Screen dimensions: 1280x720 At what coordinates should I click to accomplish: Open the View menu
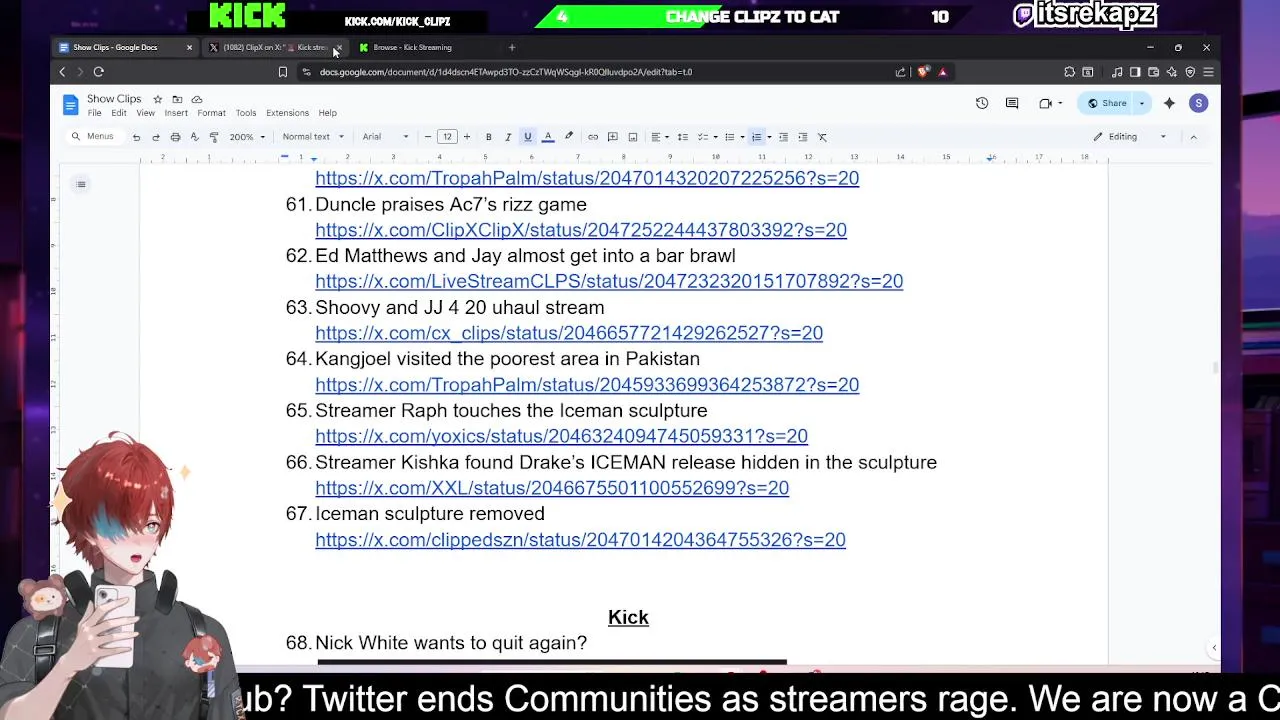click(x=145, y=113)
